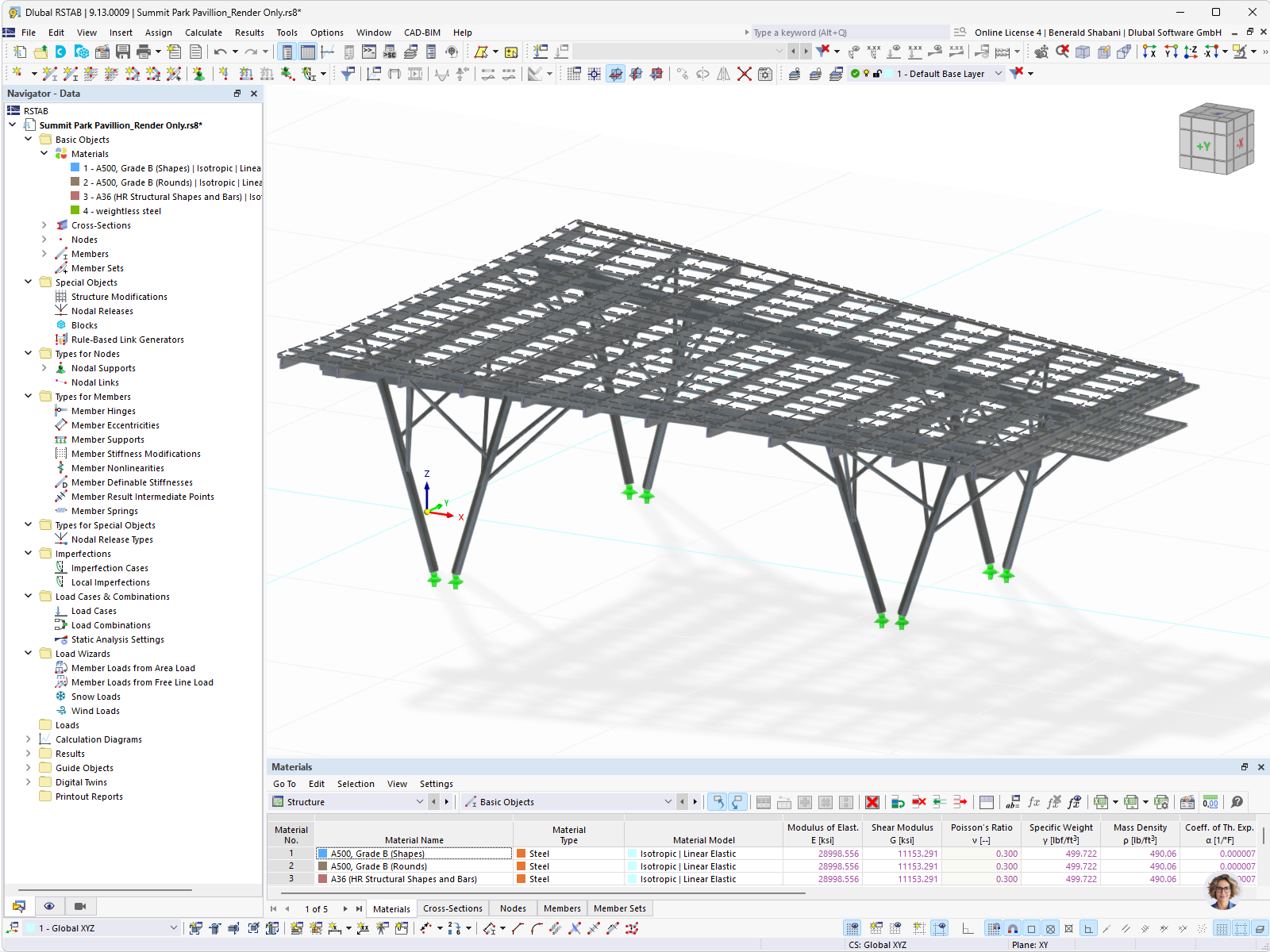Expand the Cross-Sections tree node
This screenshot has width=1270, height=952.
point(44,225)
